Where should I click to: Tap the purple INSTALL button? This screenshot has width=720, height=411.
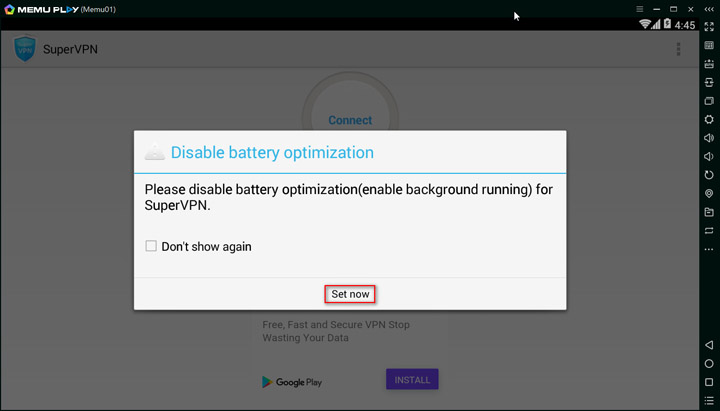pos(412,379)
